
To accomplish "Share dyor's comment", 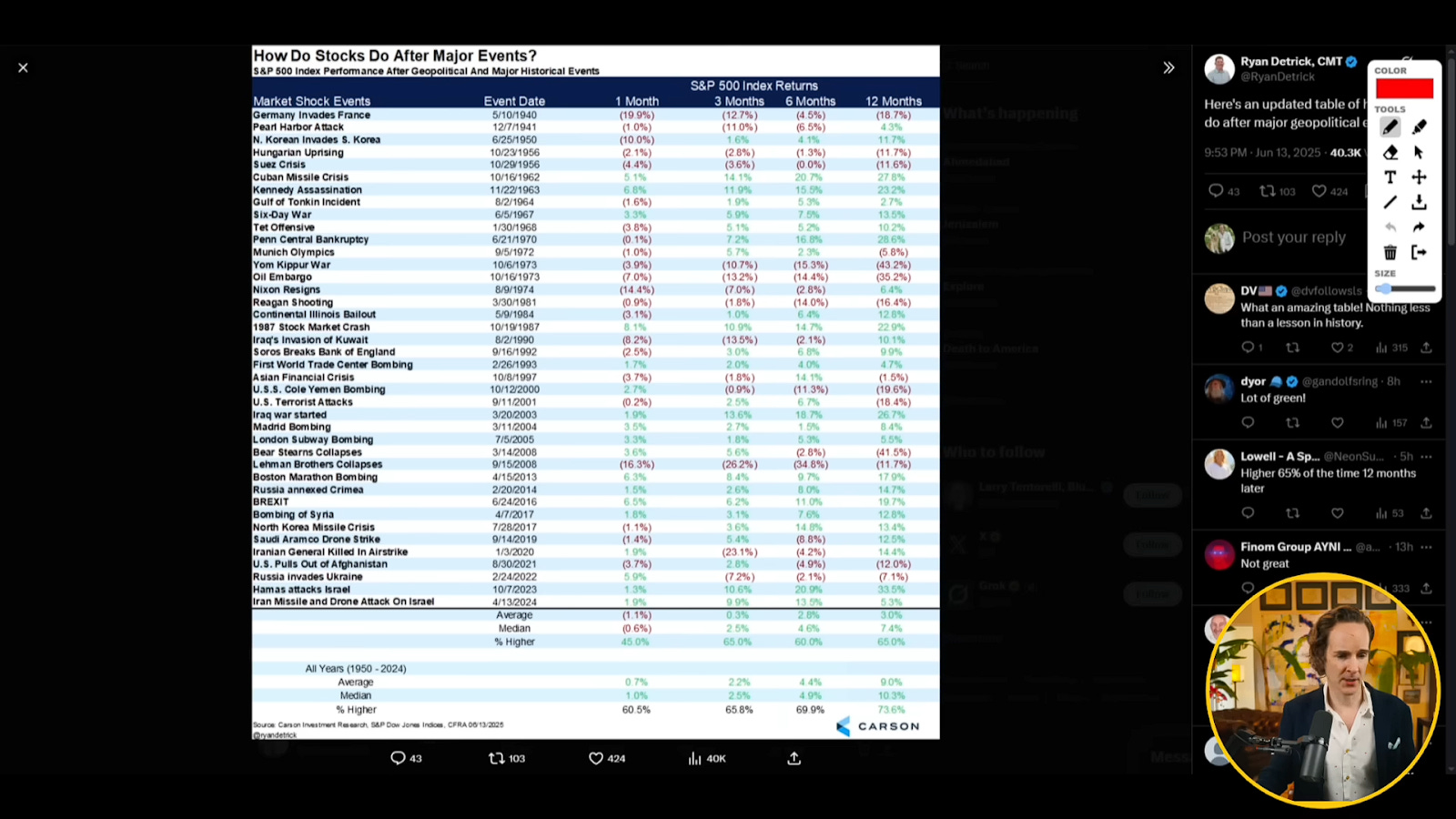I will [1426, 422].
